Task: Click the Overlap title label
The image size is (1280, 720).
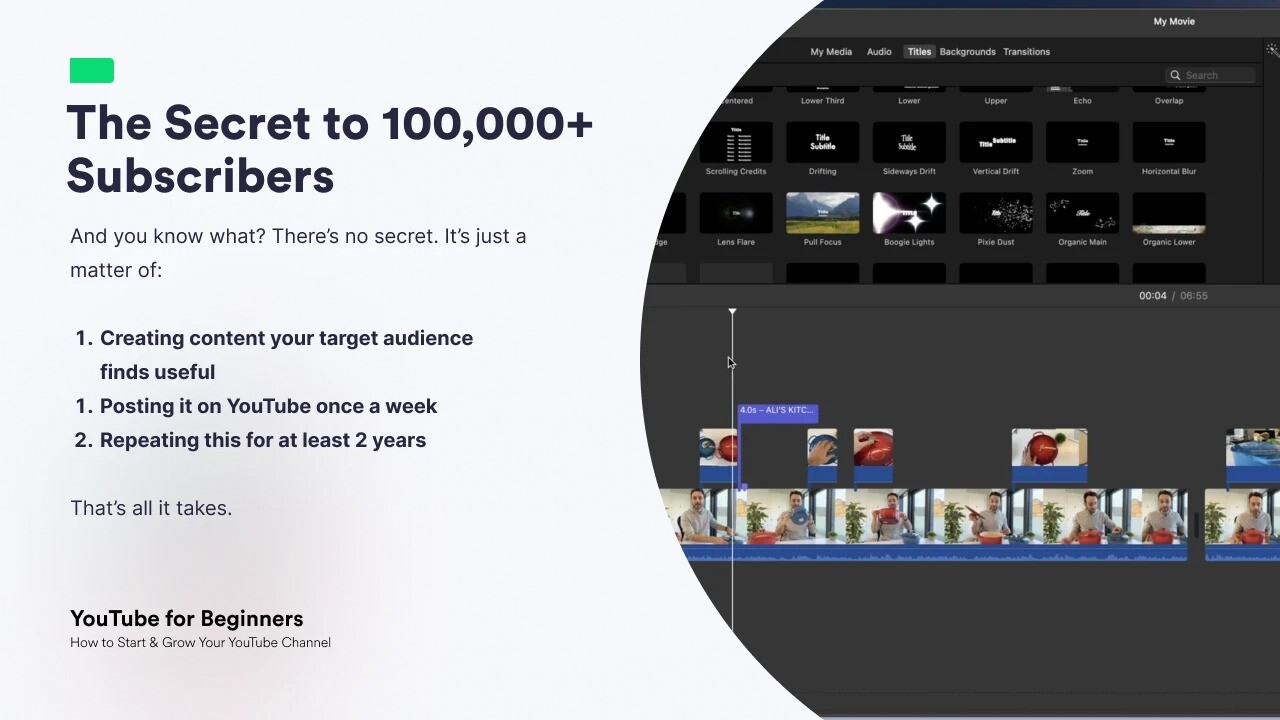Action: click(1169, 101)
